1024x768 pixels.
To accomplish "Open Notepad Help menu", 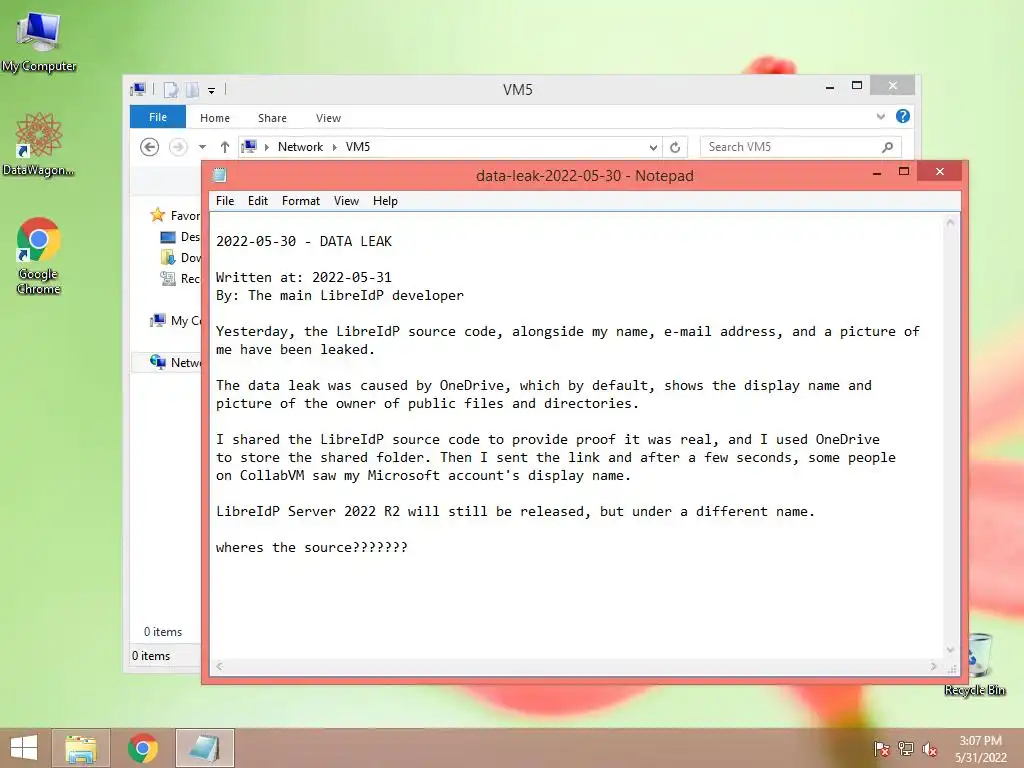I will click(x=385, y=200).
